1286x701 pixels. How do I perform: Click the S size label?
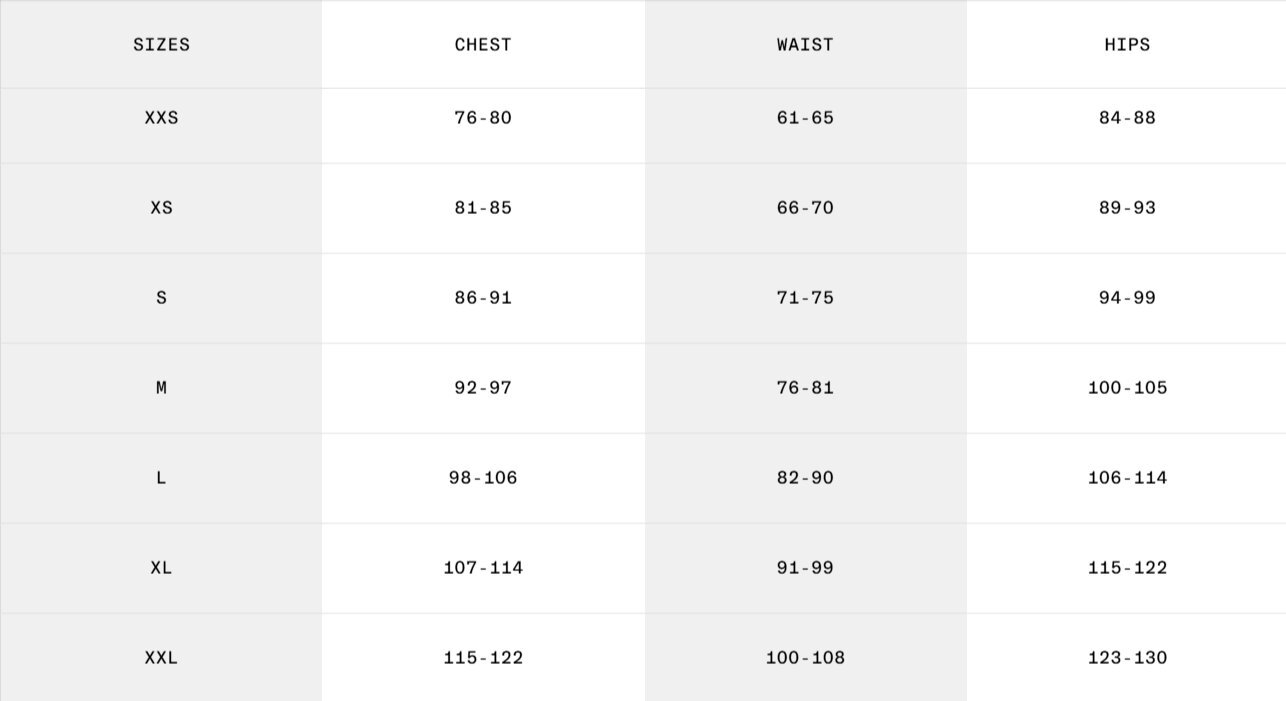161,298
